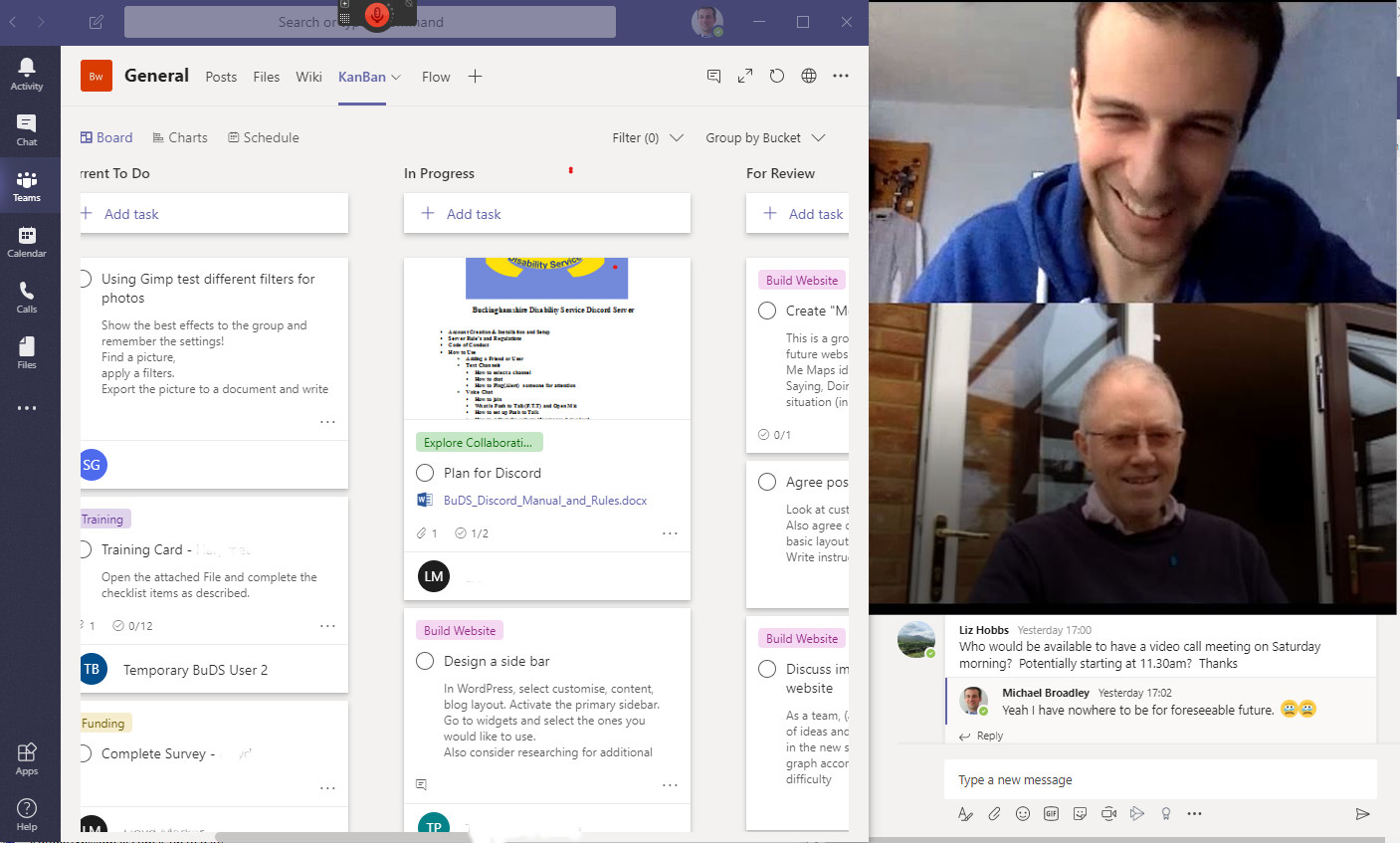
Task: Switch to the Wiki tab
Action: pyautogui.click(x=308, y=77)
